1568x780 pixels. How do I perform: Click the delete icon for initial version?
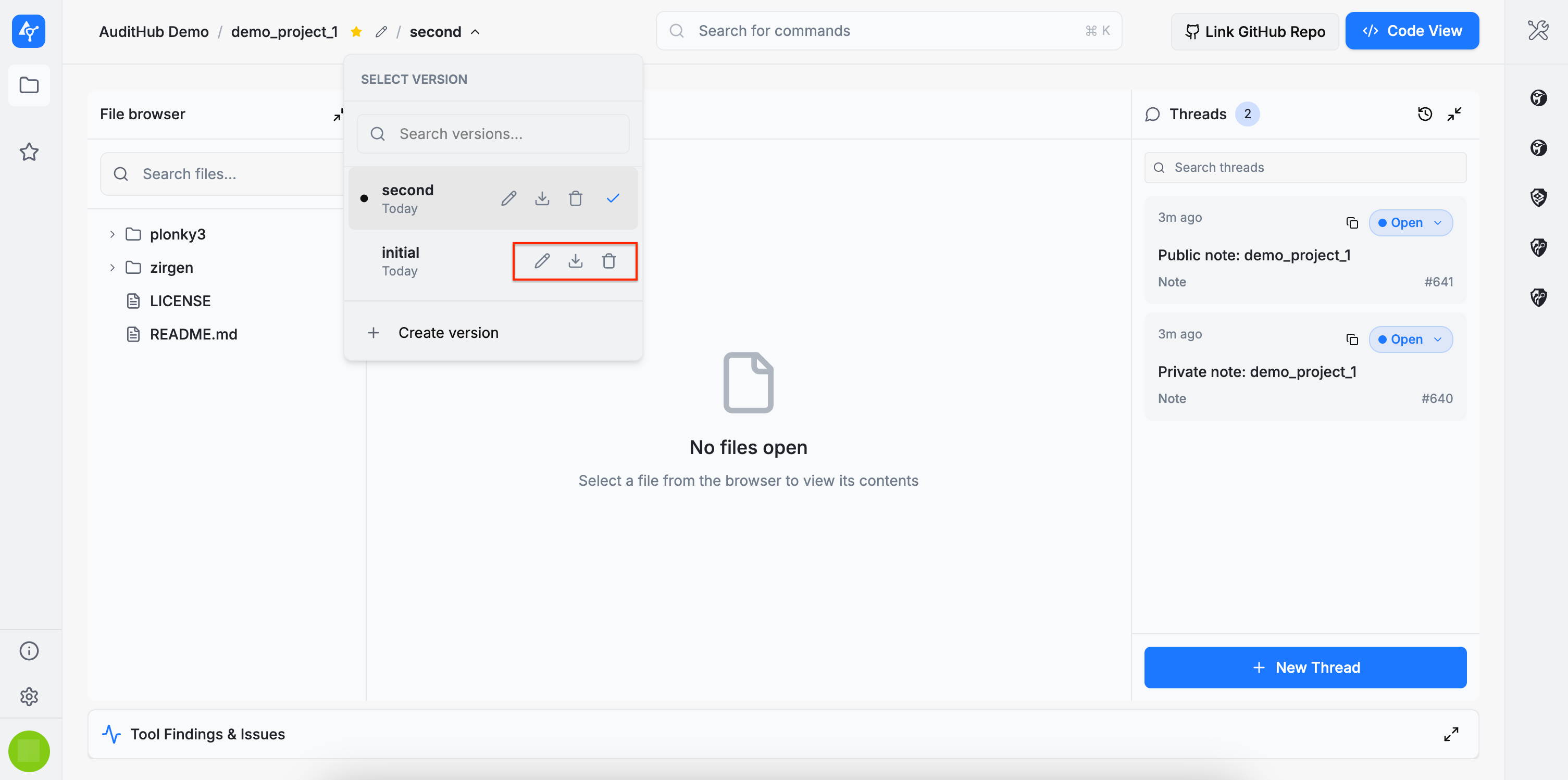tap(608, 261)
